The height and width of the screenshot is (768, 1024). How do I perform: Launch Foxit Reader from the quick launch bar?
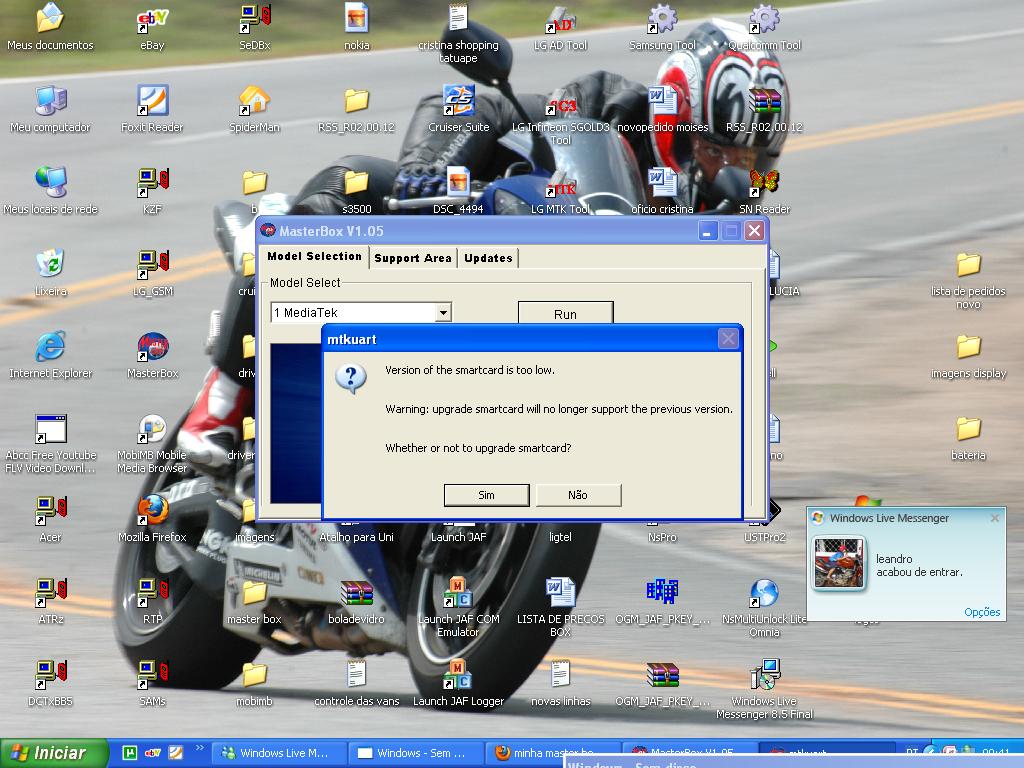click(x=176, y=753)
